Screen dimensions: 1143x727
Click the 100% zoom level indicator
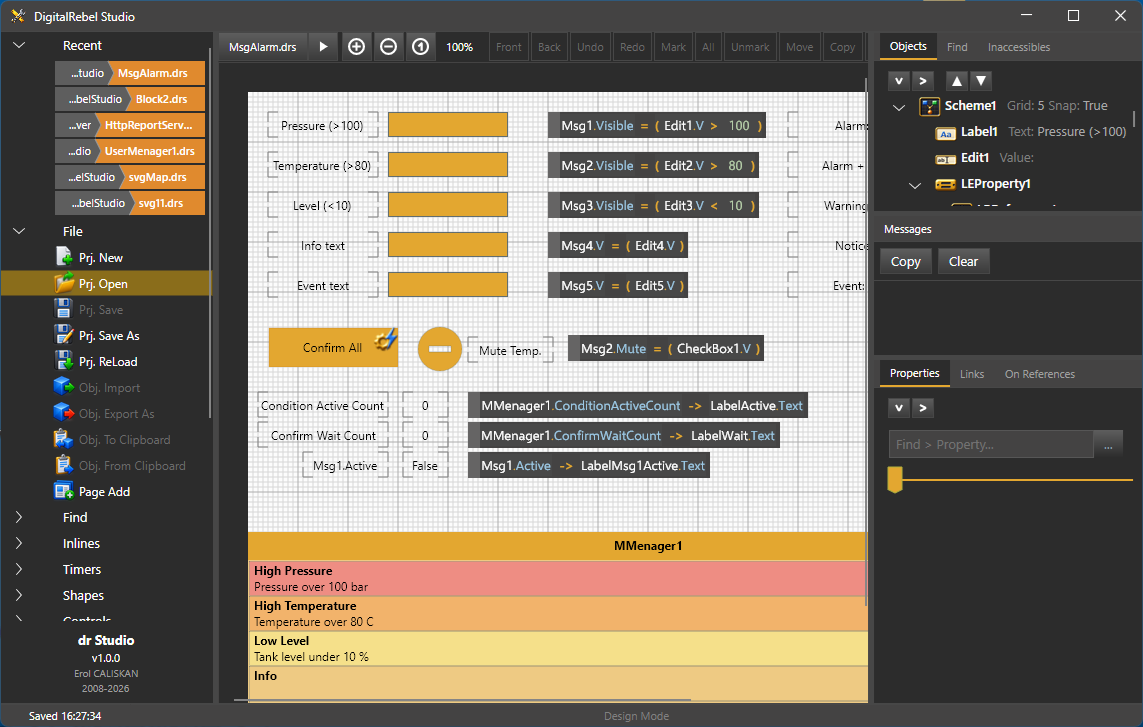point(459,47)
